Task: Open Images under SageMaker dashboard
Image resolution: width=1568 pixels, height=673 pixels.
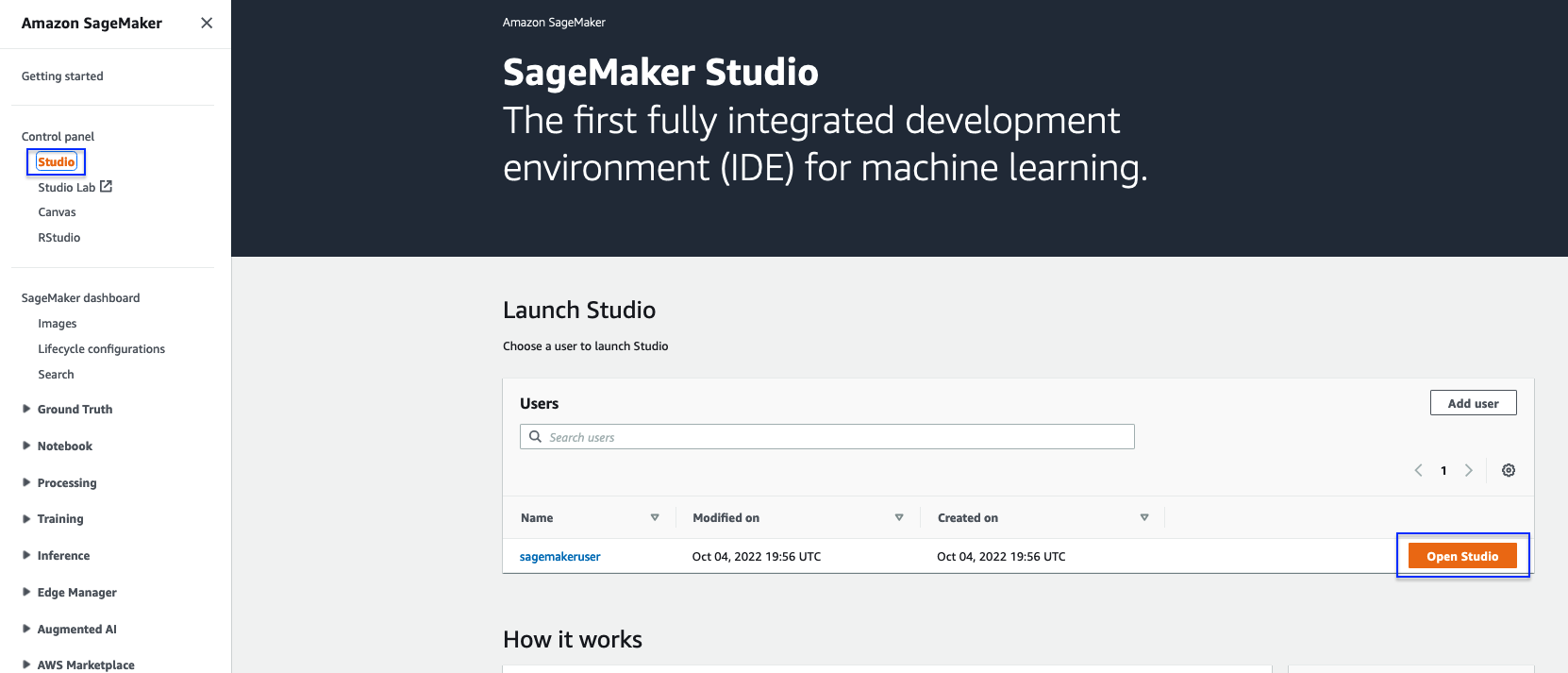Action: (x=58, y=324)
